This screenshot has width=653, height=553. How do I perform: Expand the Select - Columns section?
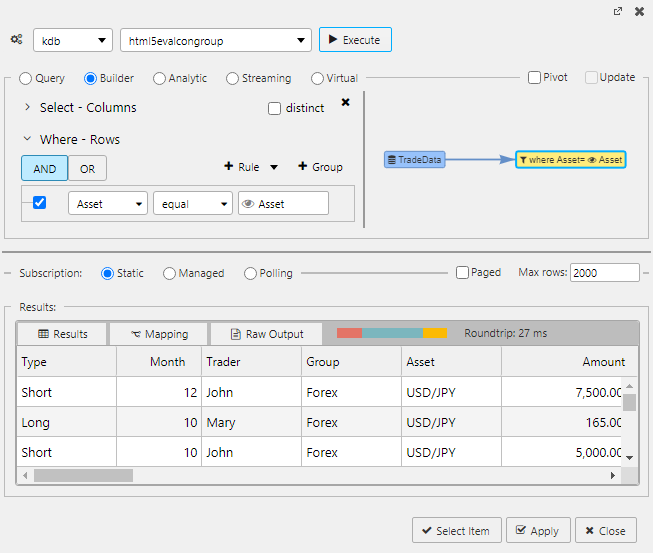pyautogui.click(x=28, y=108)
